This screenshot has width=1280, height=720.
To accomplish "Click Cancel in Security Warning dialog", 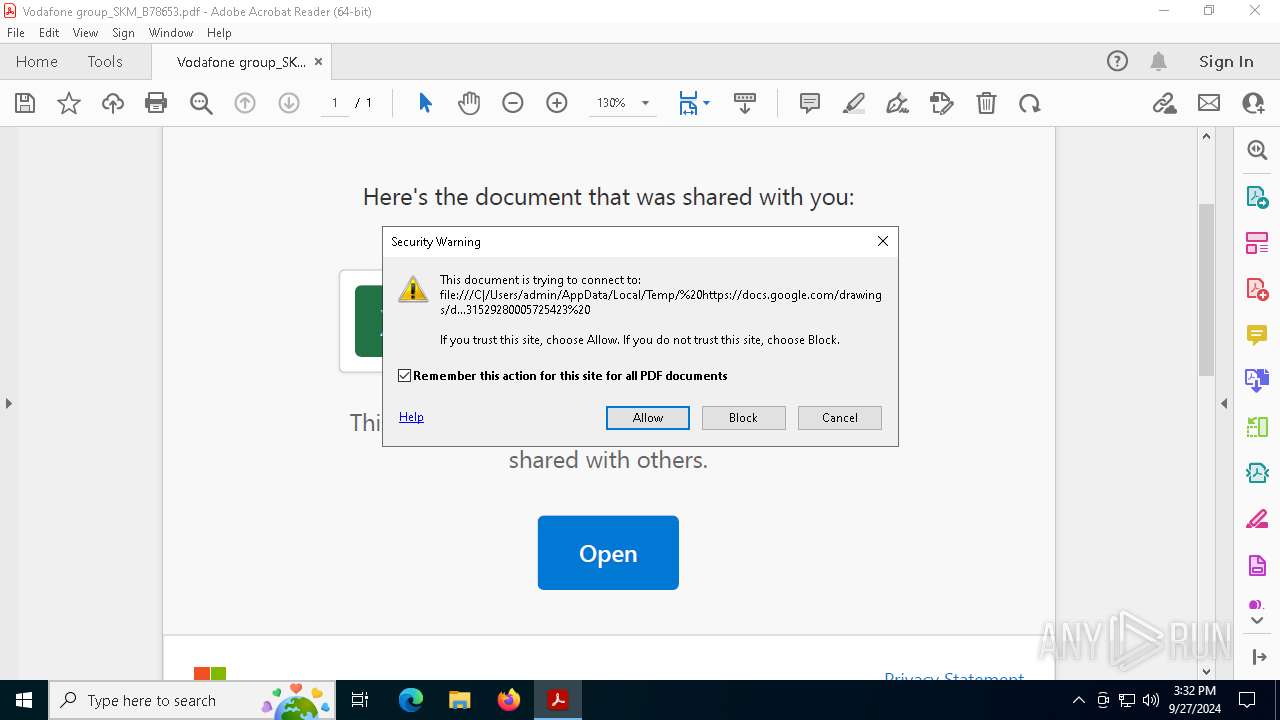I will pyautogui.click(x=840, y=418).
